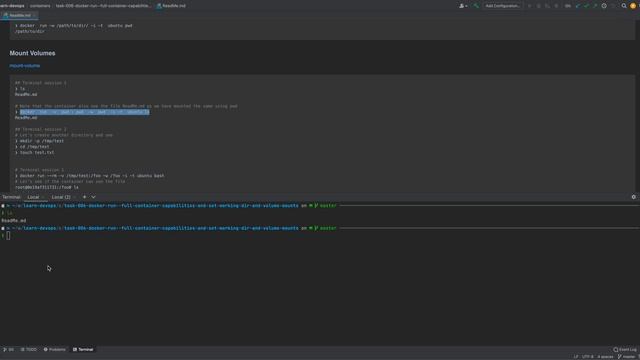Click the docker run ubuntu bash line

pos(92,176)
